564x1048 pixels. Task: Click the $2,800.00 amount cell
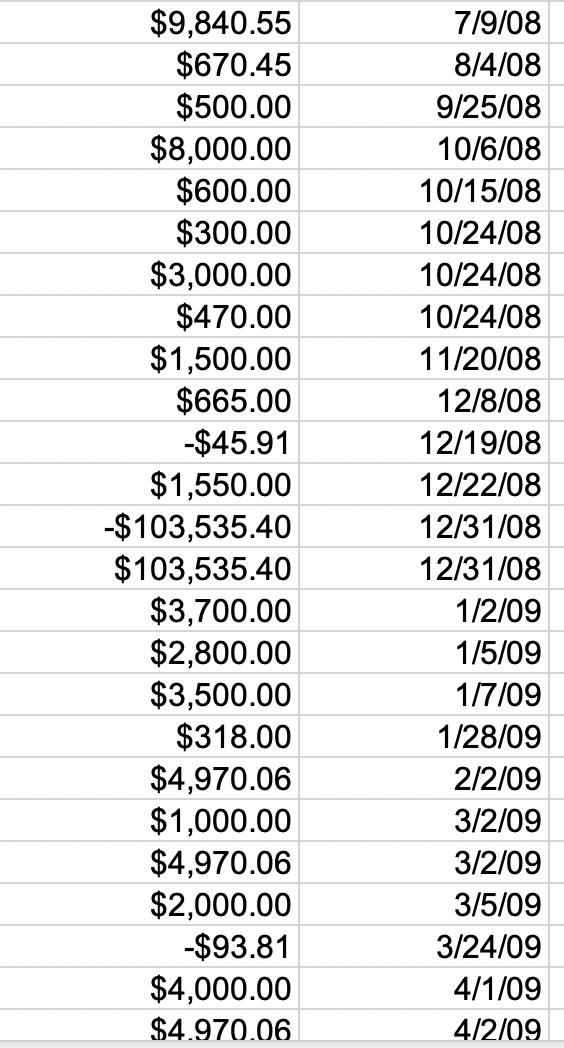[x=149, y=652]
